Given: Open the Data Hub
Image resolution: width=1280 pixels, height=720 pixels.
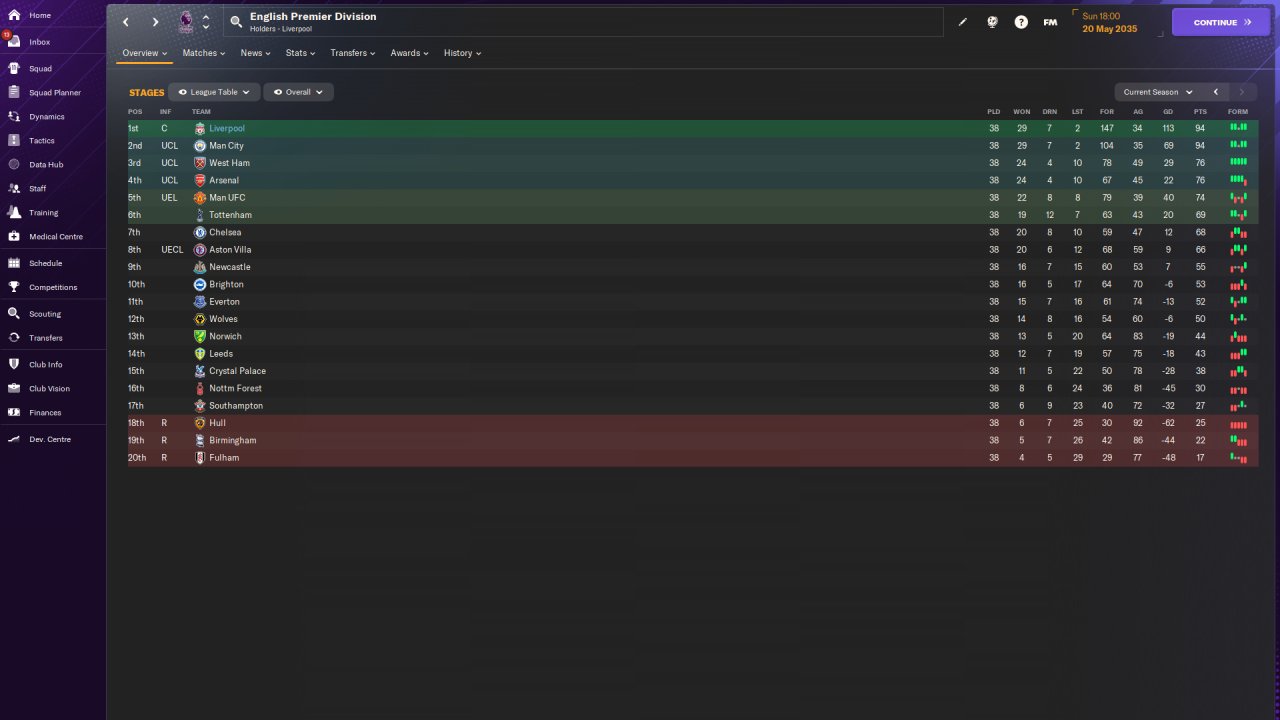Looking at the screenshot, I should (46, 165).
